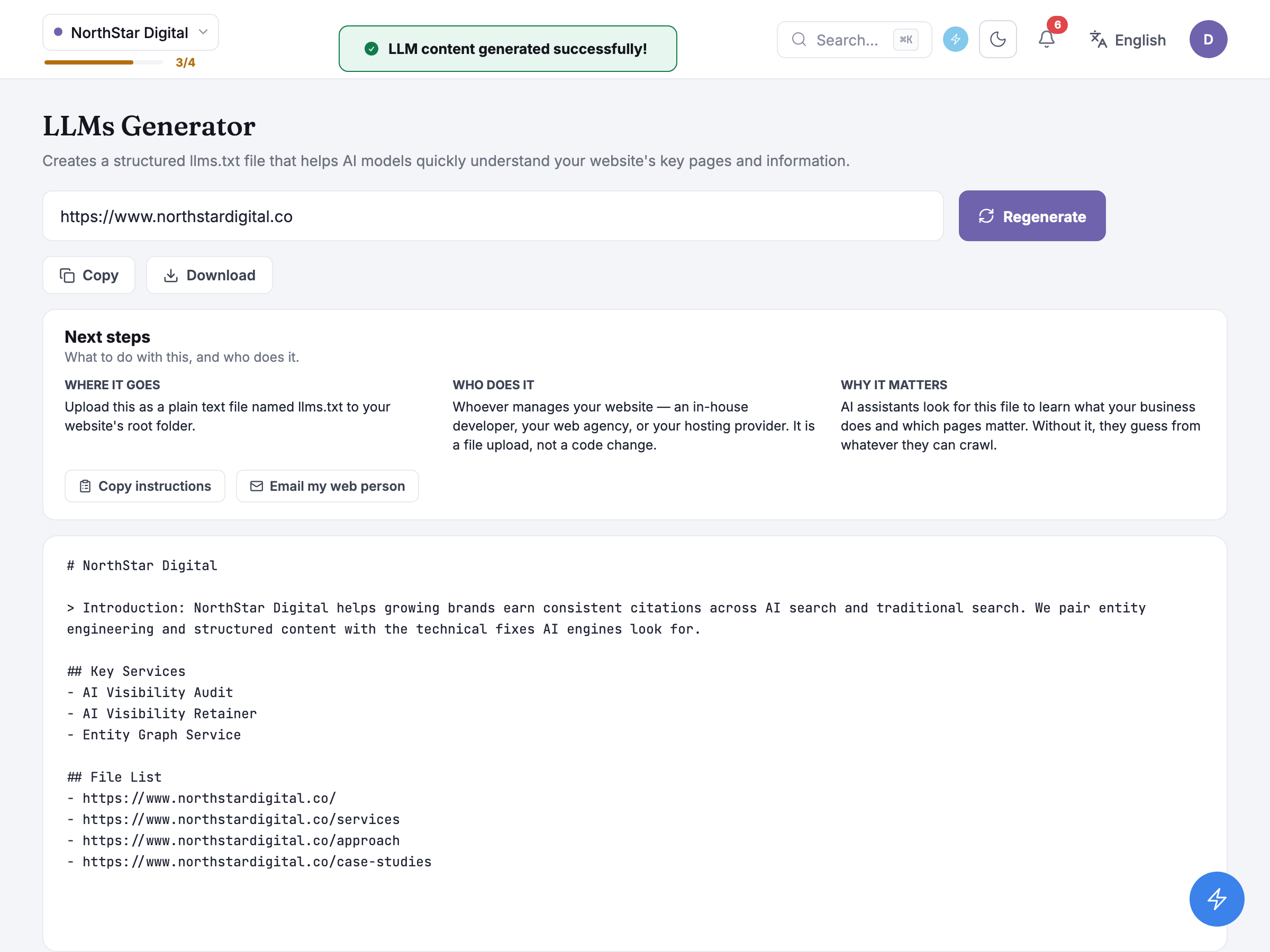This screenshot has width=1270, height=952.
Task: Click the Regenerate button
Action: (x=1032, y=216)
